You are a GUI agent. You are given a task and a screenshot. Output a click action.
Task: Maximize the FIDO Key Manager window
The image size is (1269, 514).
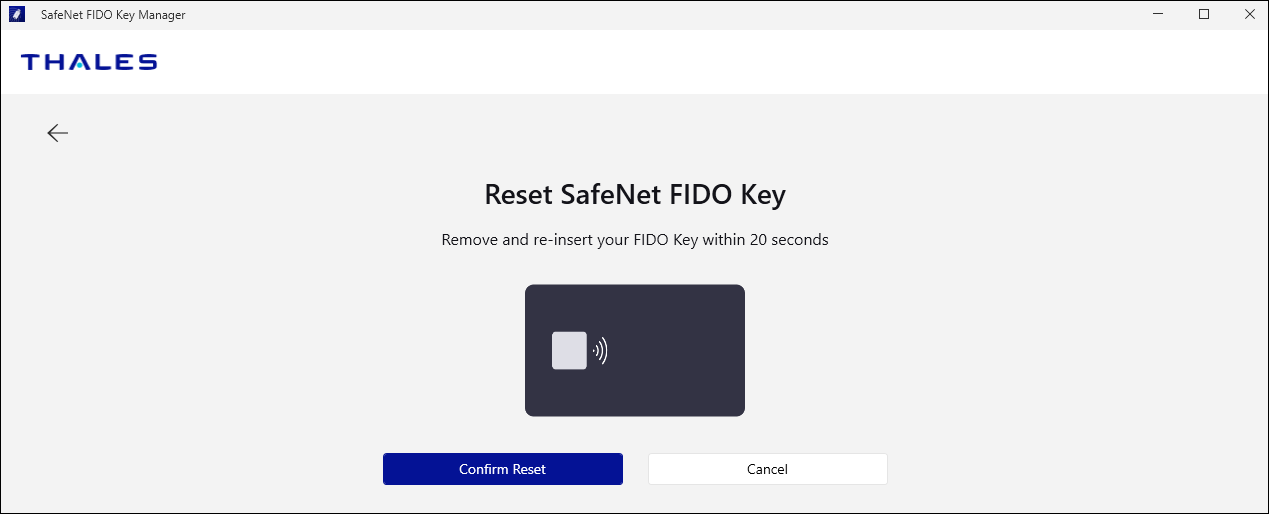coord(1204,15)
